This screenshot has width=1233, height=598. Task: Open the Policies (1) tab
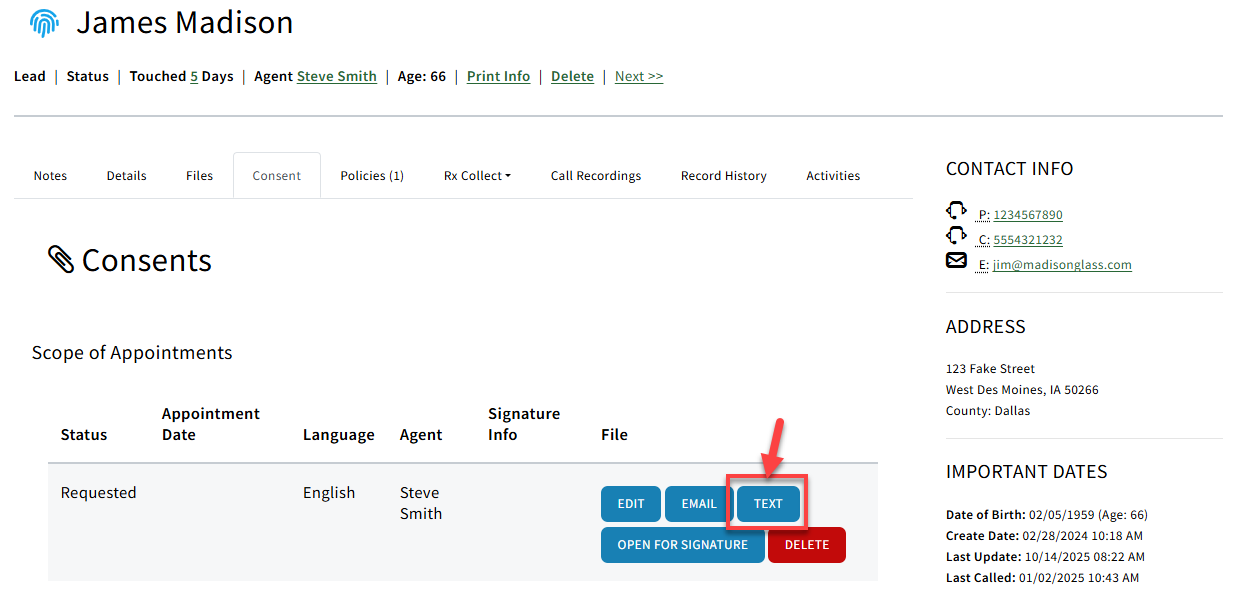click(371, 175)
